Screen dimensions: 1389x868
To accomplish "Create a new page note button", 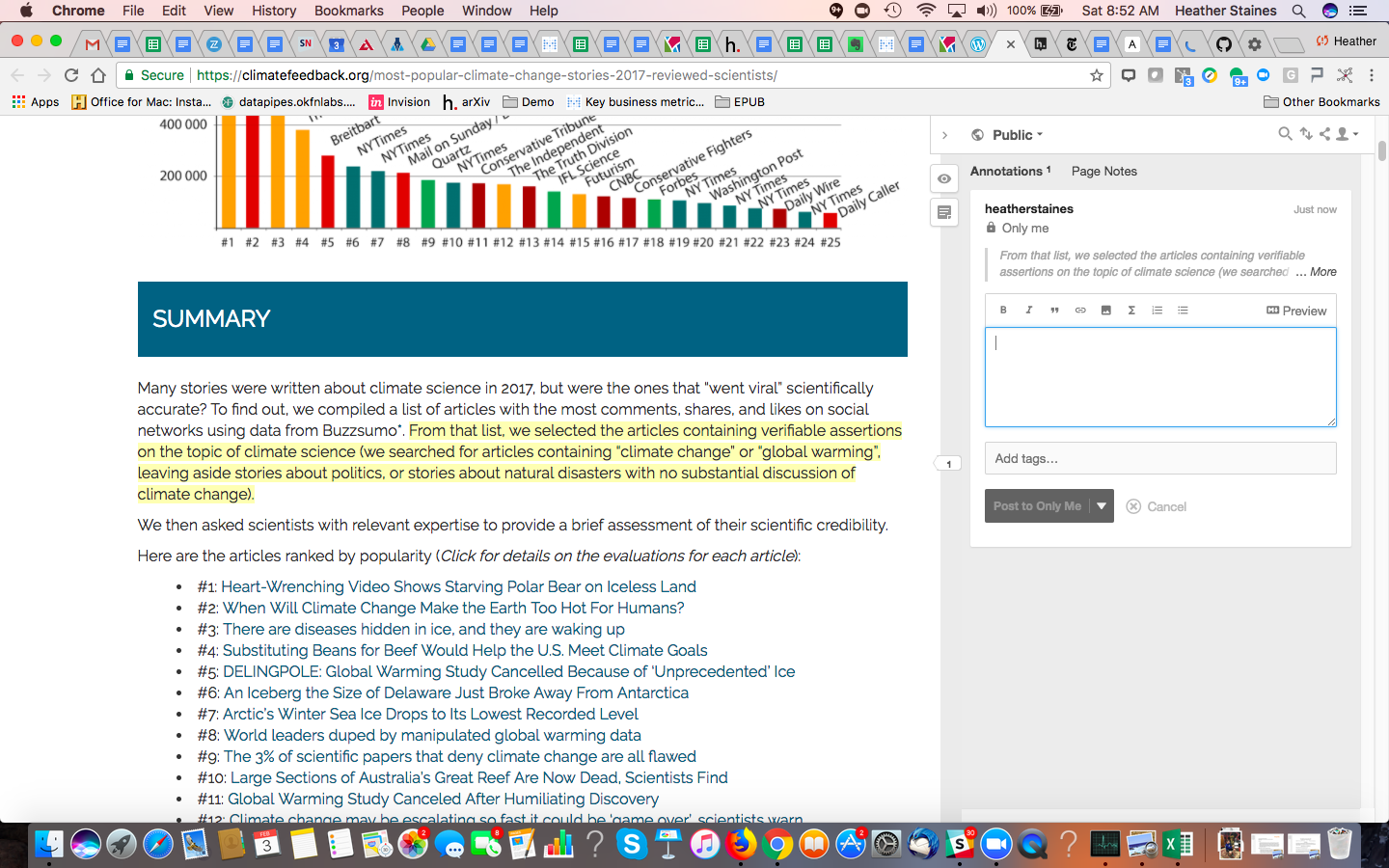I will [944, 212].
